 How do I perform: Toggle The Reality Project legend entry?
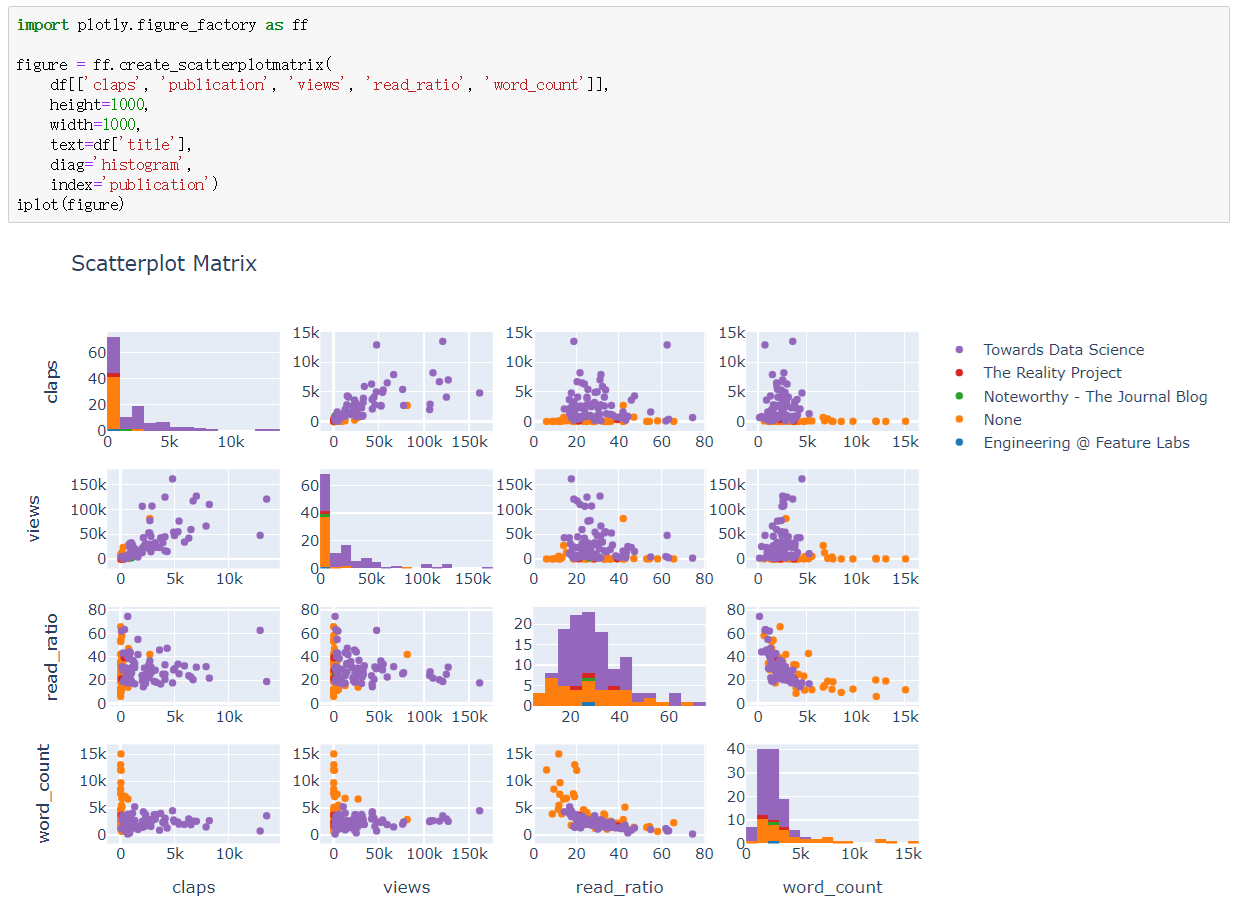[x=1052, y=373]
